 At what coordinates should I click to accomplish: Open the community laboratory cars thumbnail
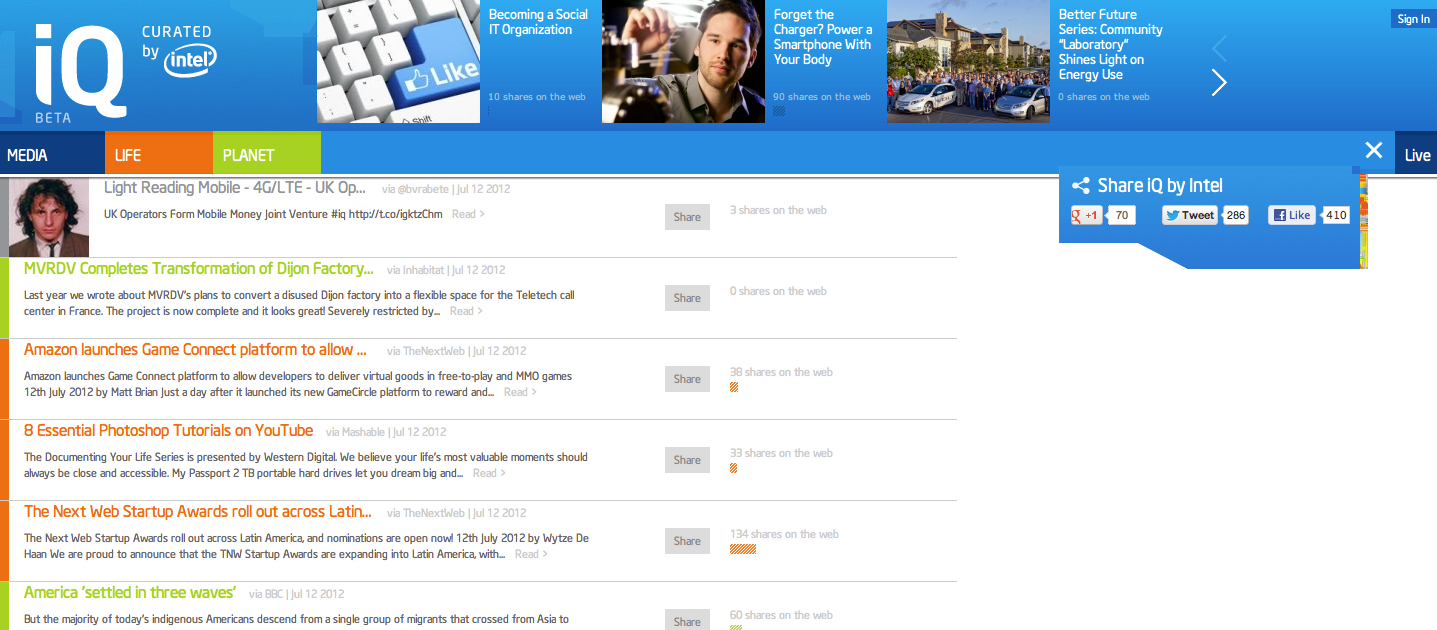(968, 61)
